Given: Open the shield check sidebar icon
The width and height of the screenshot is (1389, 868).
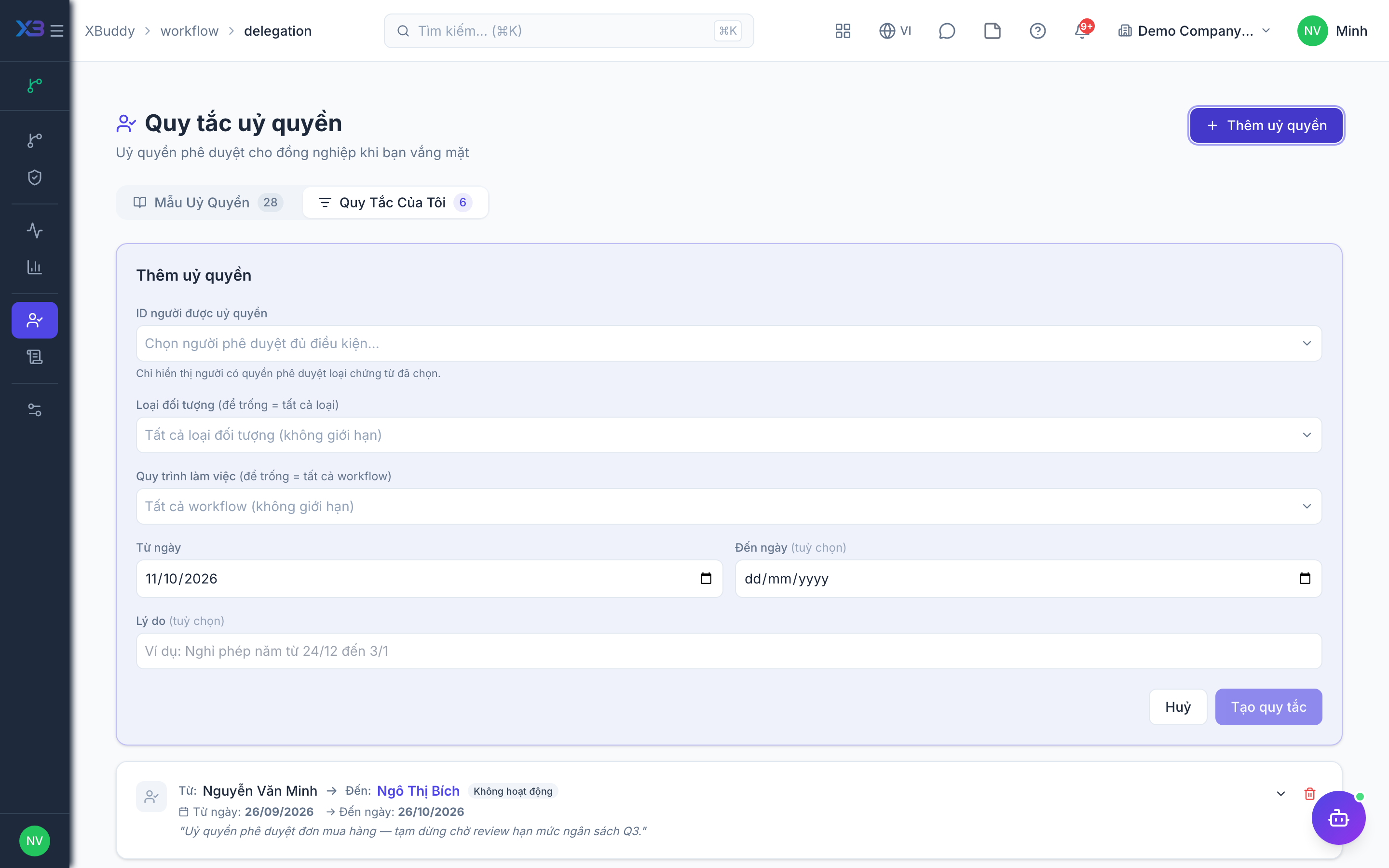Looking at the screenshot, I should pyautogui.click(x=34, y=177).
